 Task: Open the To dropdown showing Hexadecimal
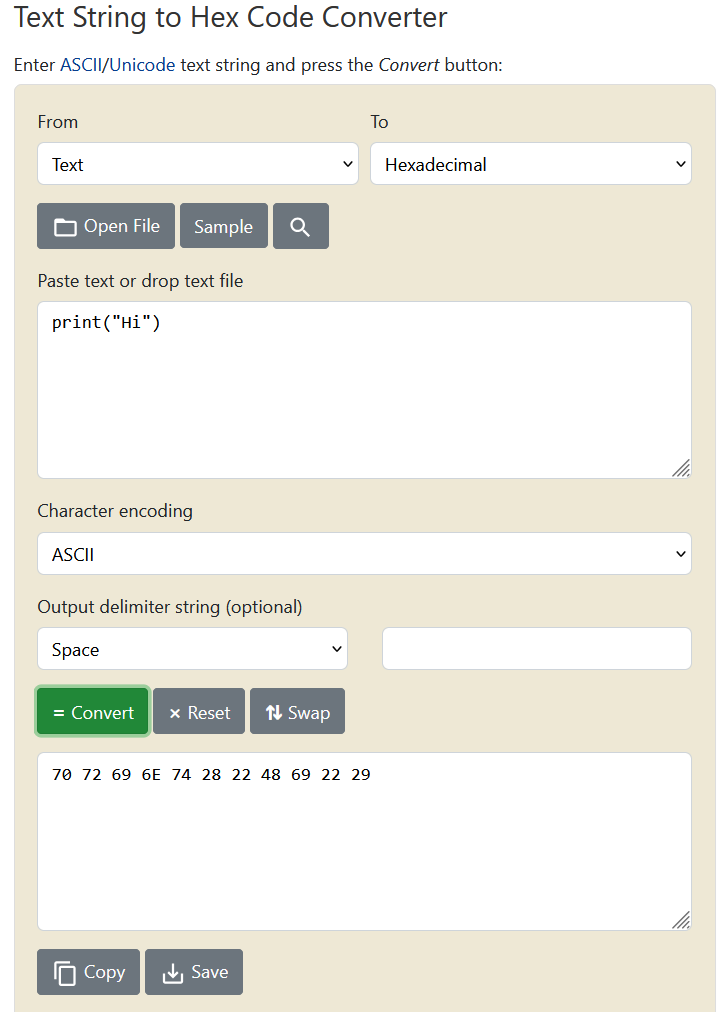coord(530,163)
